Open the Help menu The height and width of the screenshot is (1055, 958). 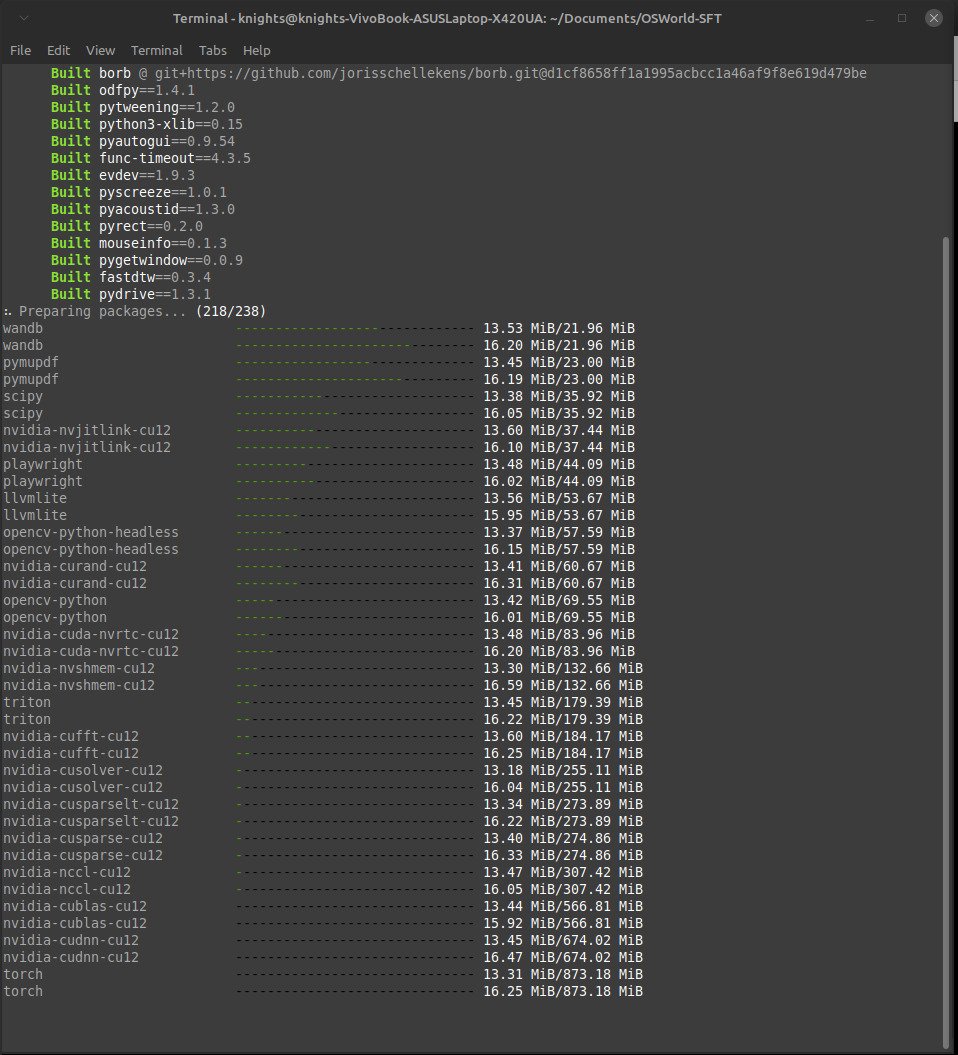click(x=256, y=50)
